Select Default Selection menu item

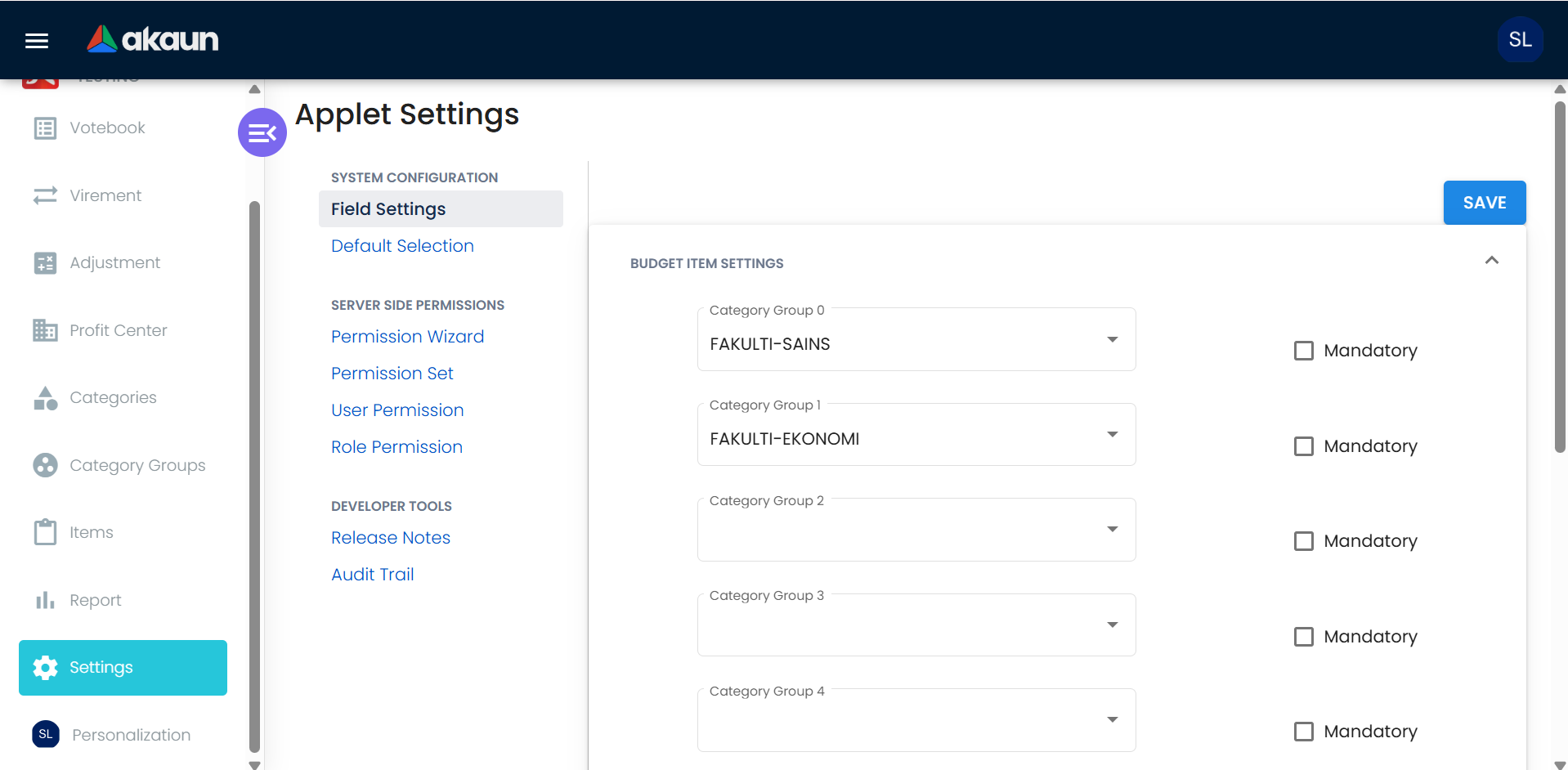point(402,246)
